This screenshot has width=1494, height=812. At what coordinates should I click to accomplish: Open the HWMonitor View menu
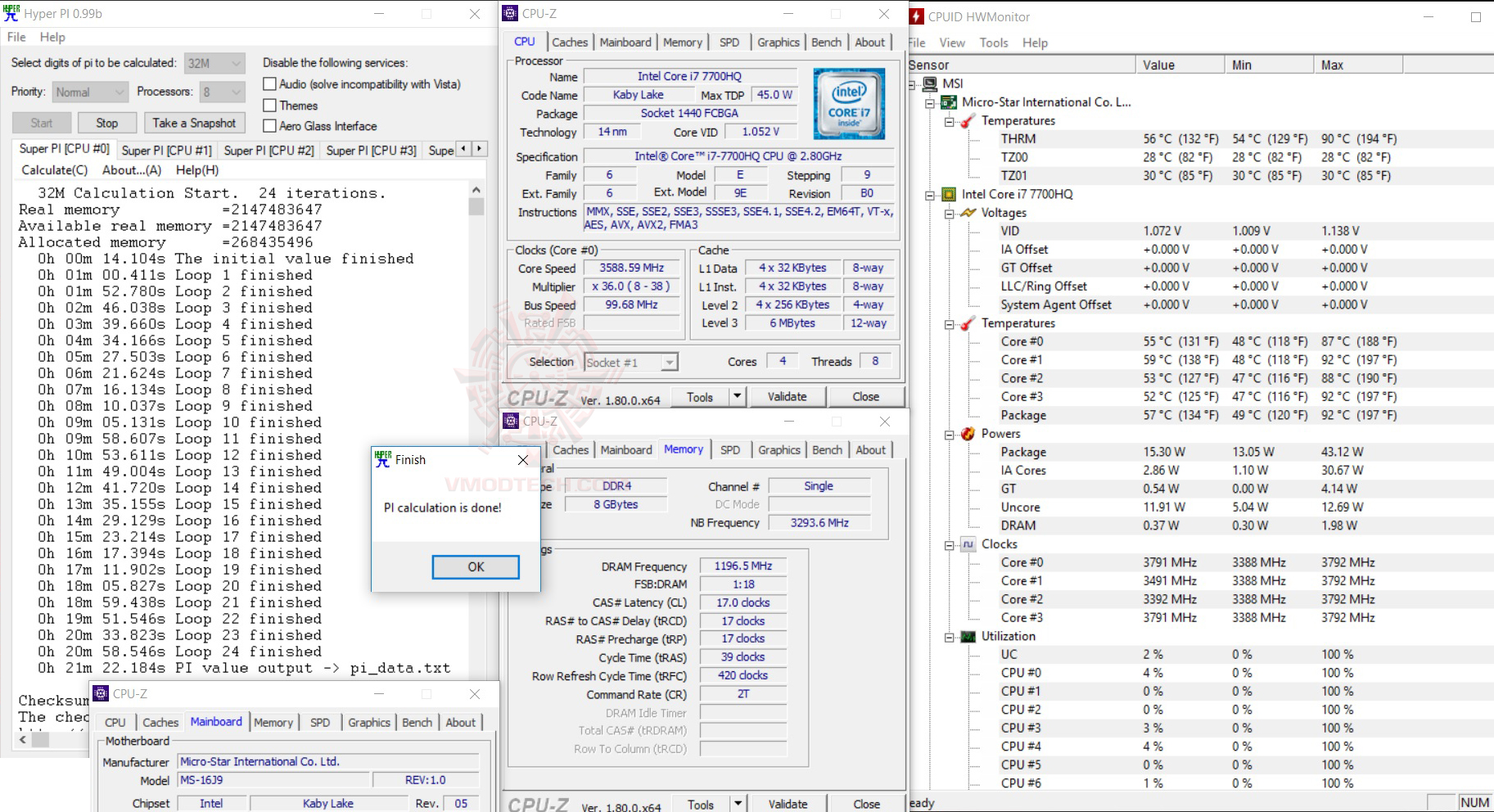952,43
